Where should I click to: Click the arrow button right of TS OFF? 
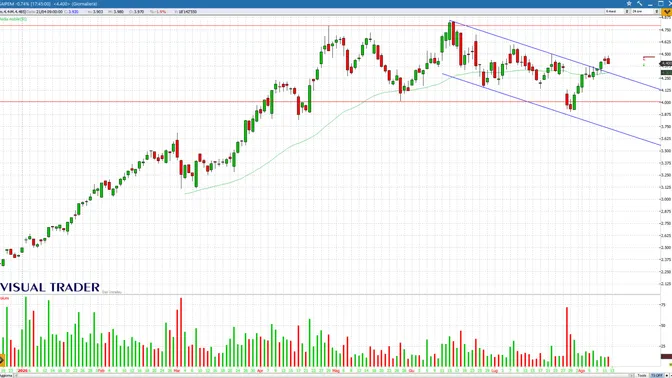point(667,375)
